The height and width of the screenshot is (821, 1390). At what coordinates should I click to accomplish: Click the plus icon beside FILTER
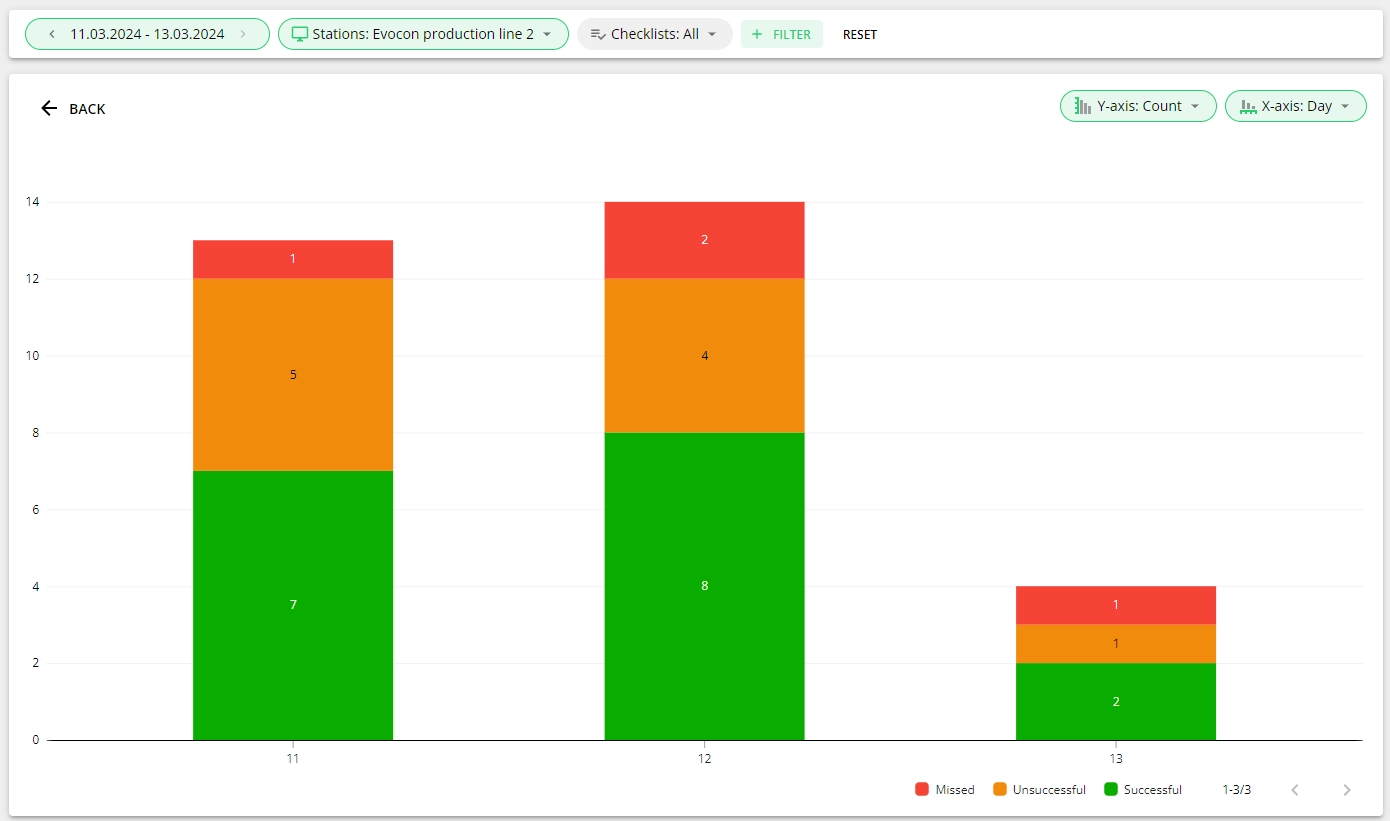757,34
